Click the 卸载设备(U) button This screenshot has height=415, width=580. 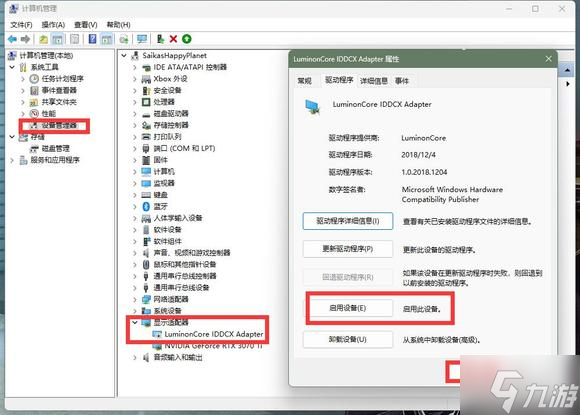pyautogui.click(x=348, y=339)
